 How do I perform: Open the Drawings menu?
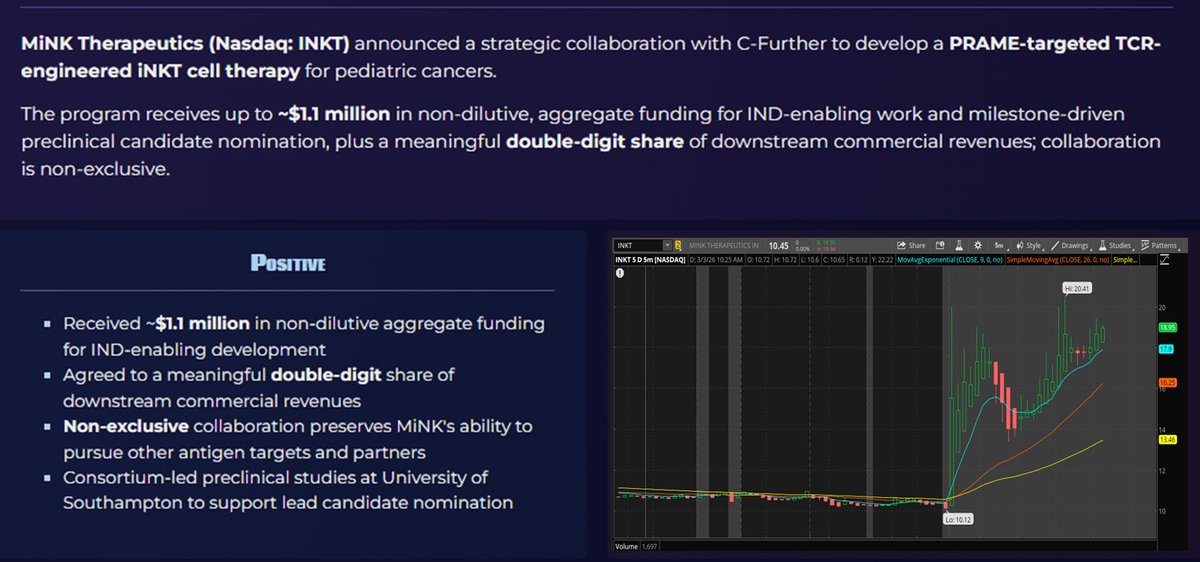pos(1073,245)
